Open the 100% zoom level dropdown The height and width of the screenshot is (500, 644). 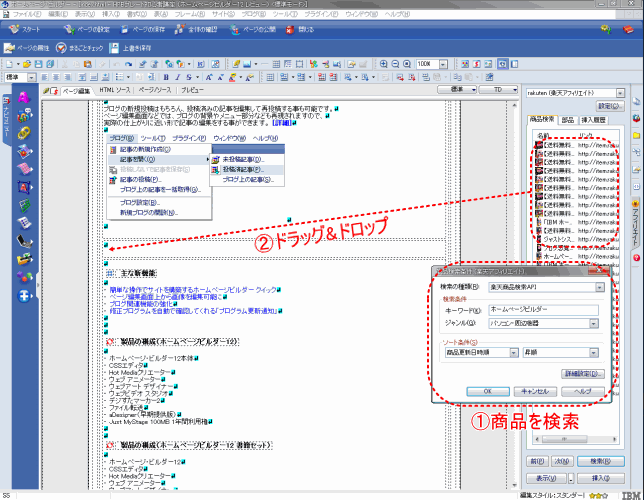tap(443, 64)
